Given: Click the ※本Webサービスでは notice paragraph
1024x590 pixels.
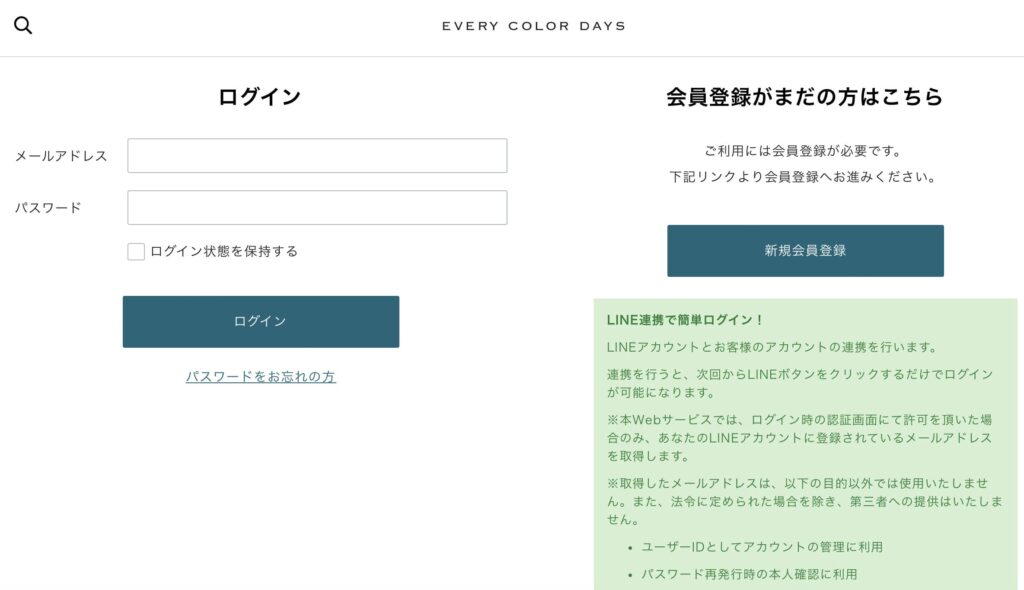Looking at the screenshot, I should point(799,438).
